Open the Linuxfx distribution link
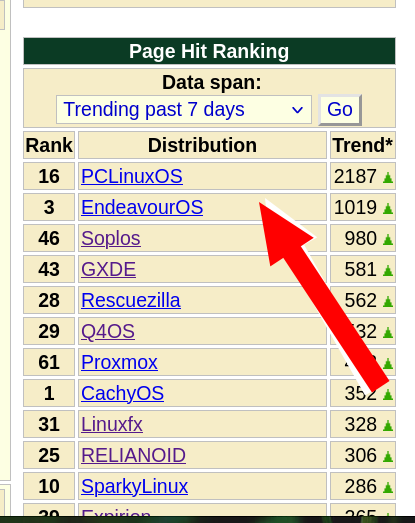 coord(112,424)
